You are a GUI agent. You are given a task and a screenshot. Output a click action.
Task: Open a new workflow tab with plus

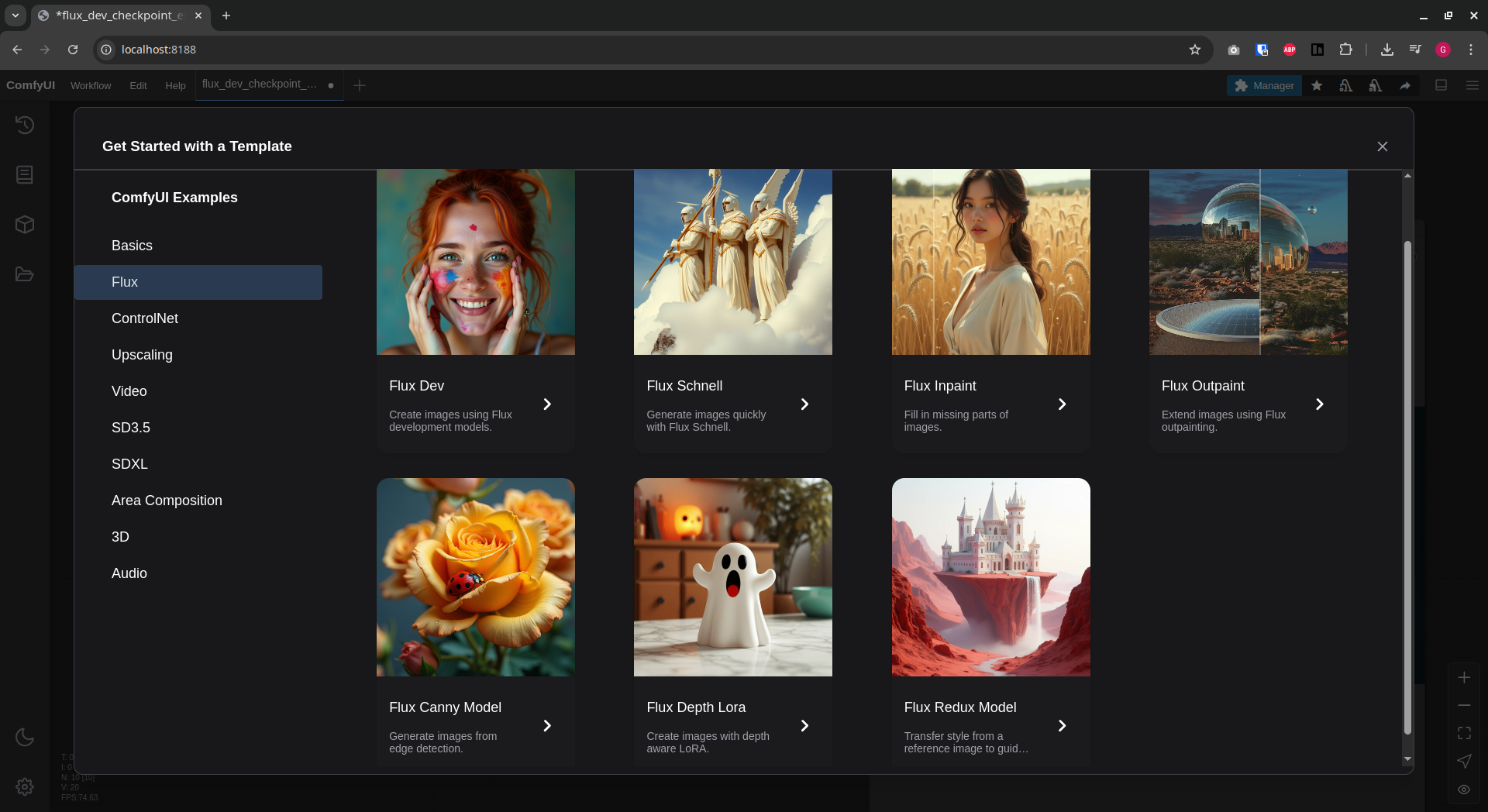click(359, 85)
